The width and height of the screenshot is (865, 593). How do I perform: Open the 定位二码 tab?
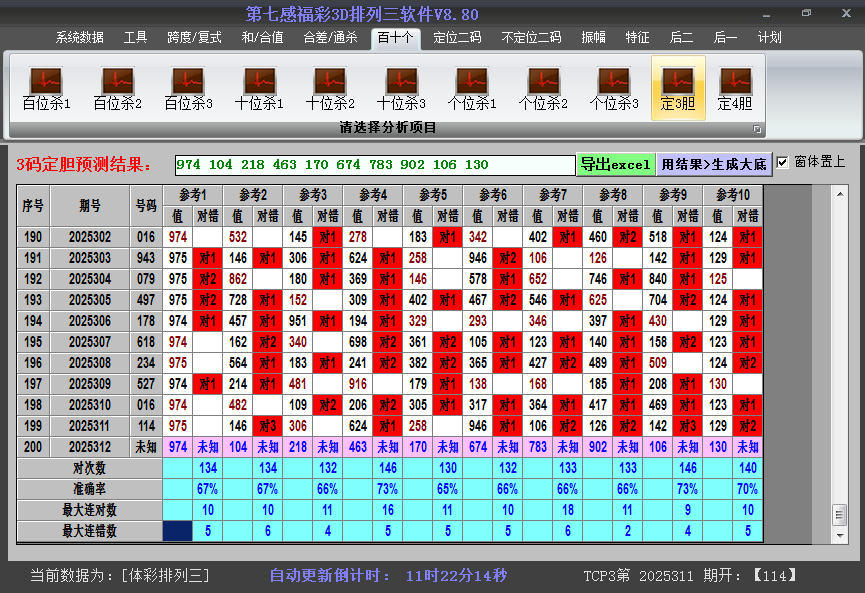(x=457, y=38)
